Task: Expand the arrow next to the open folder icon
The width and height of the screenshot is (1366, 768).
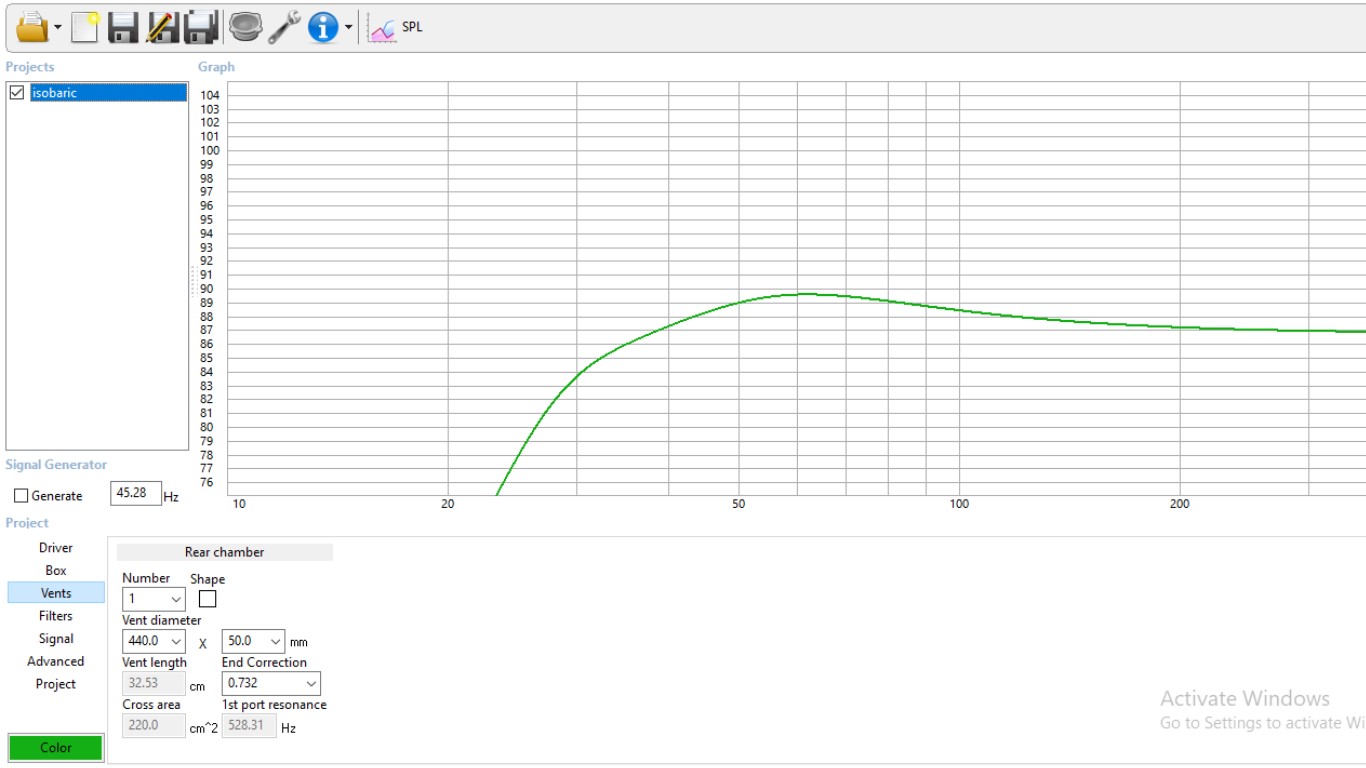Action: (58, 28)
